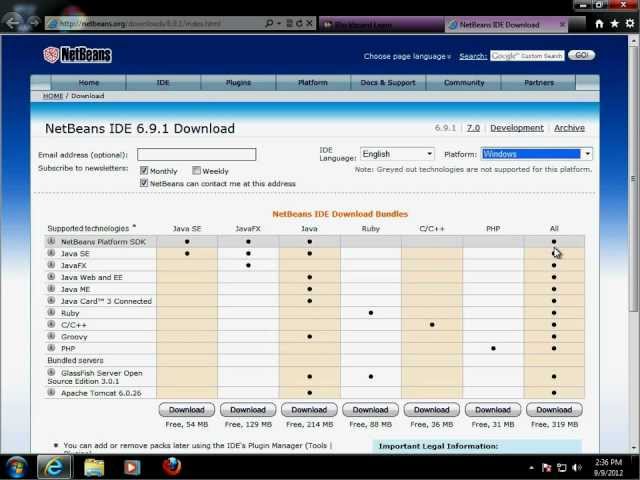Open Firefox from the taskbar
Image resolution: width=640 pixels, height=480 pixels.
172,467
